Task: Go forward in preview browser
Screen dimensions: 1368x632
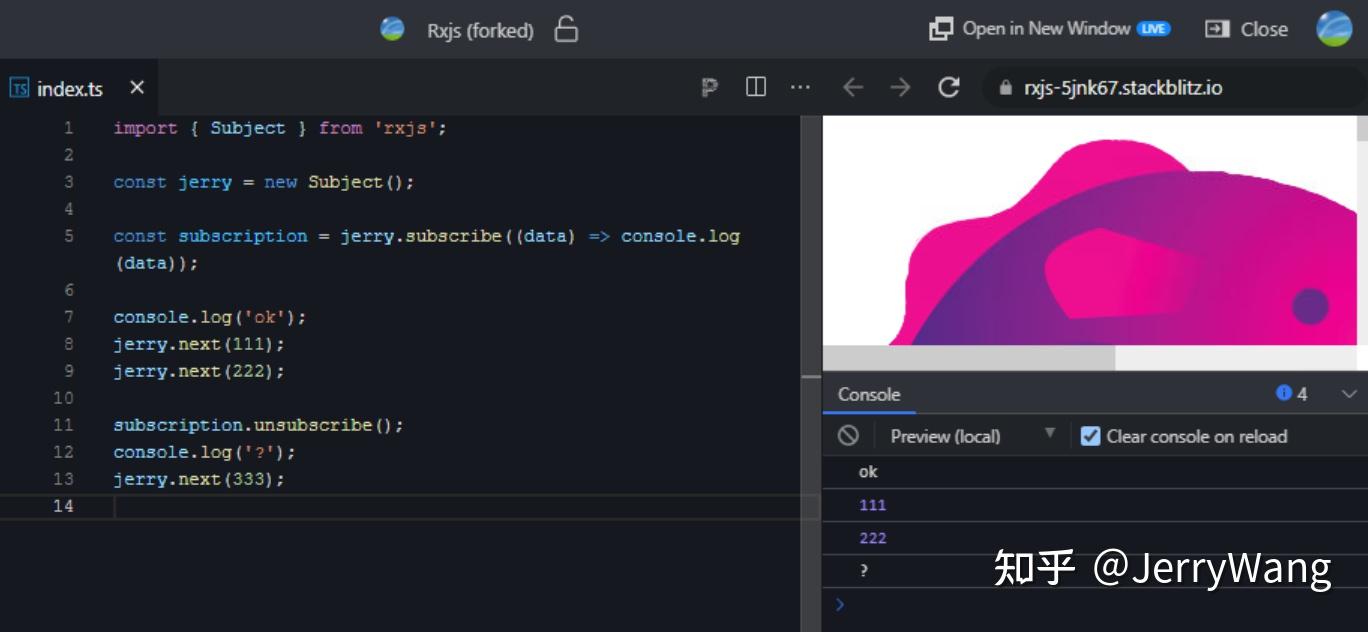Action: [900, 87]
